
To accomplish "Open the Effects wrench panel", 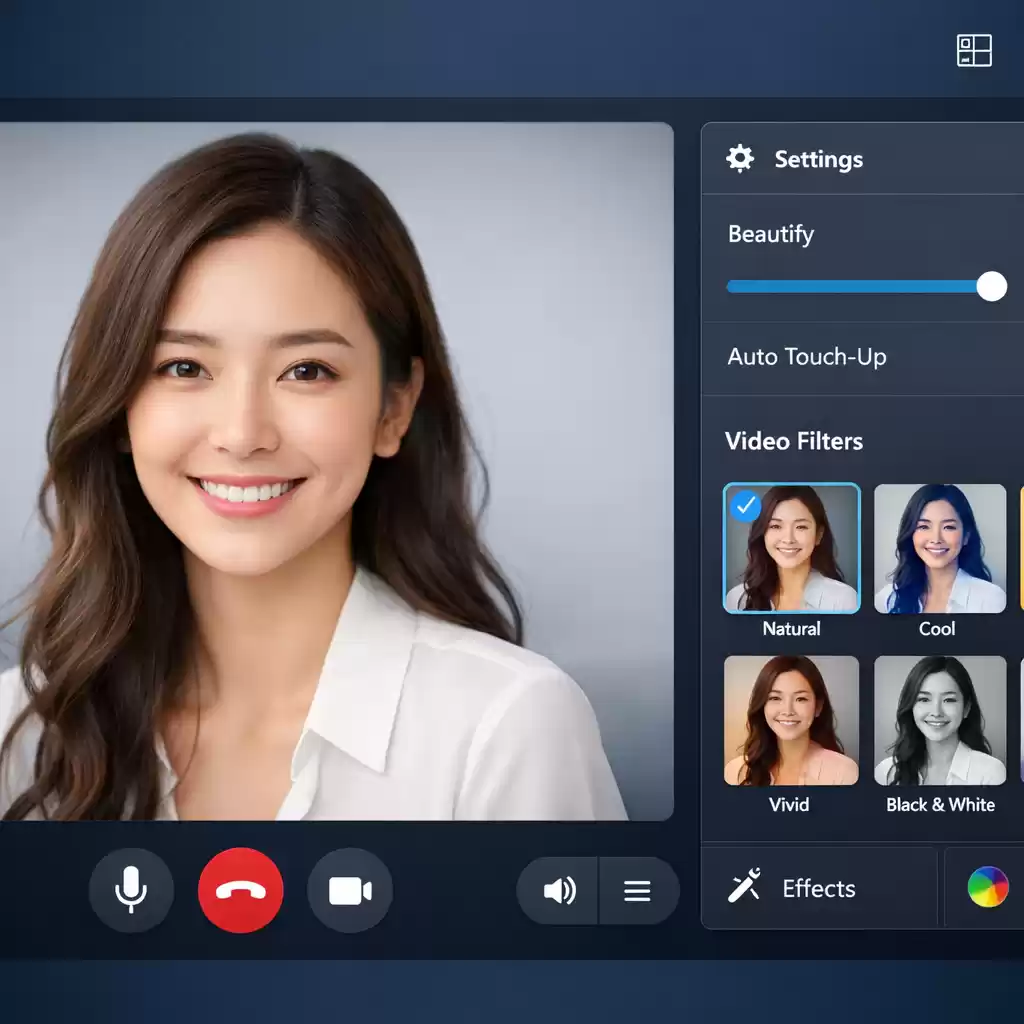I will [x=741, y=888].
